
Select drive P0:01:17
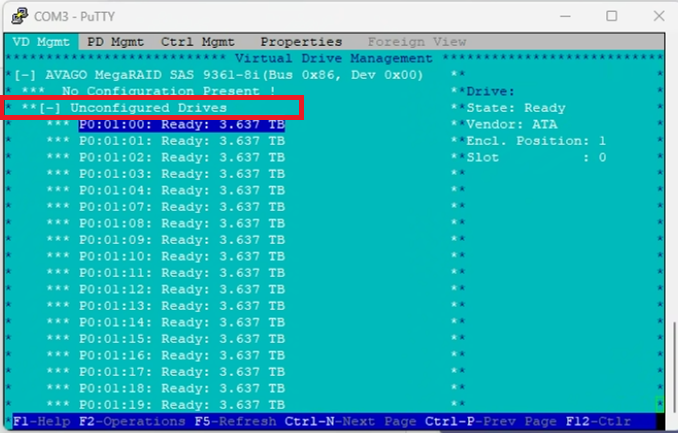pos(182,372)
